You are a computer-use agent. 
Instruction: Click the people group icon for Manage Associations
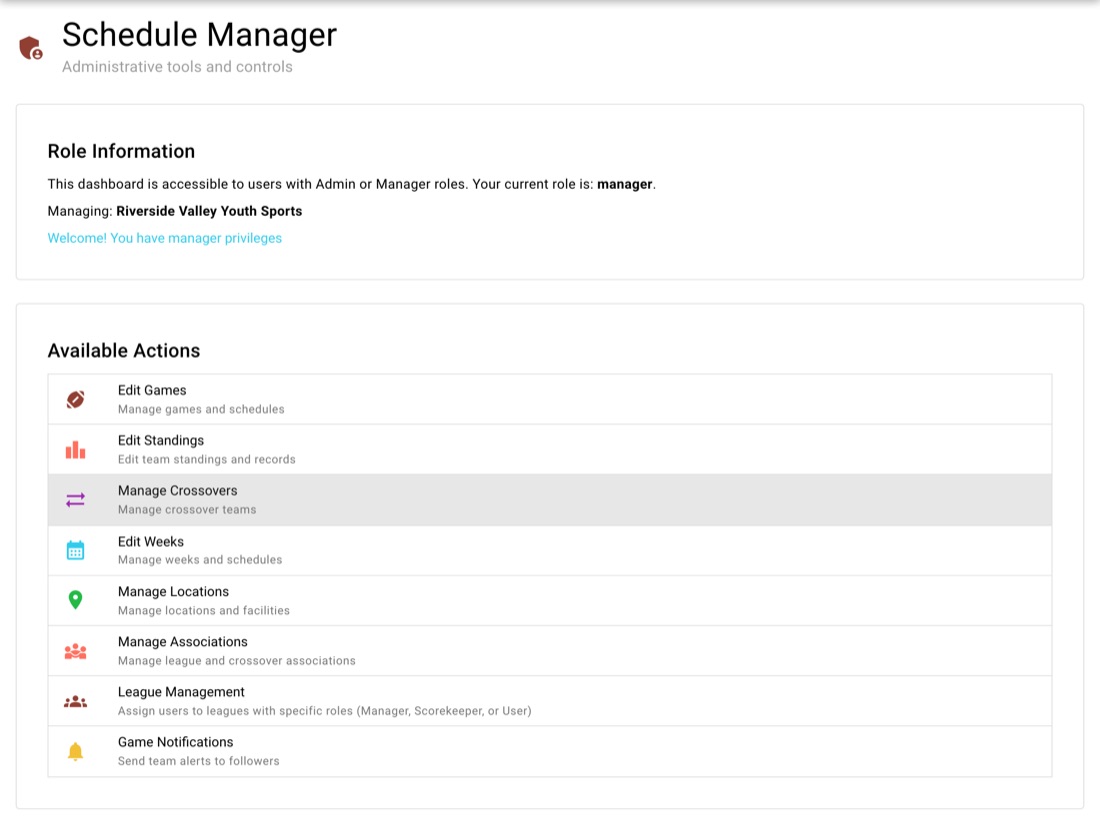coord(75,651)
